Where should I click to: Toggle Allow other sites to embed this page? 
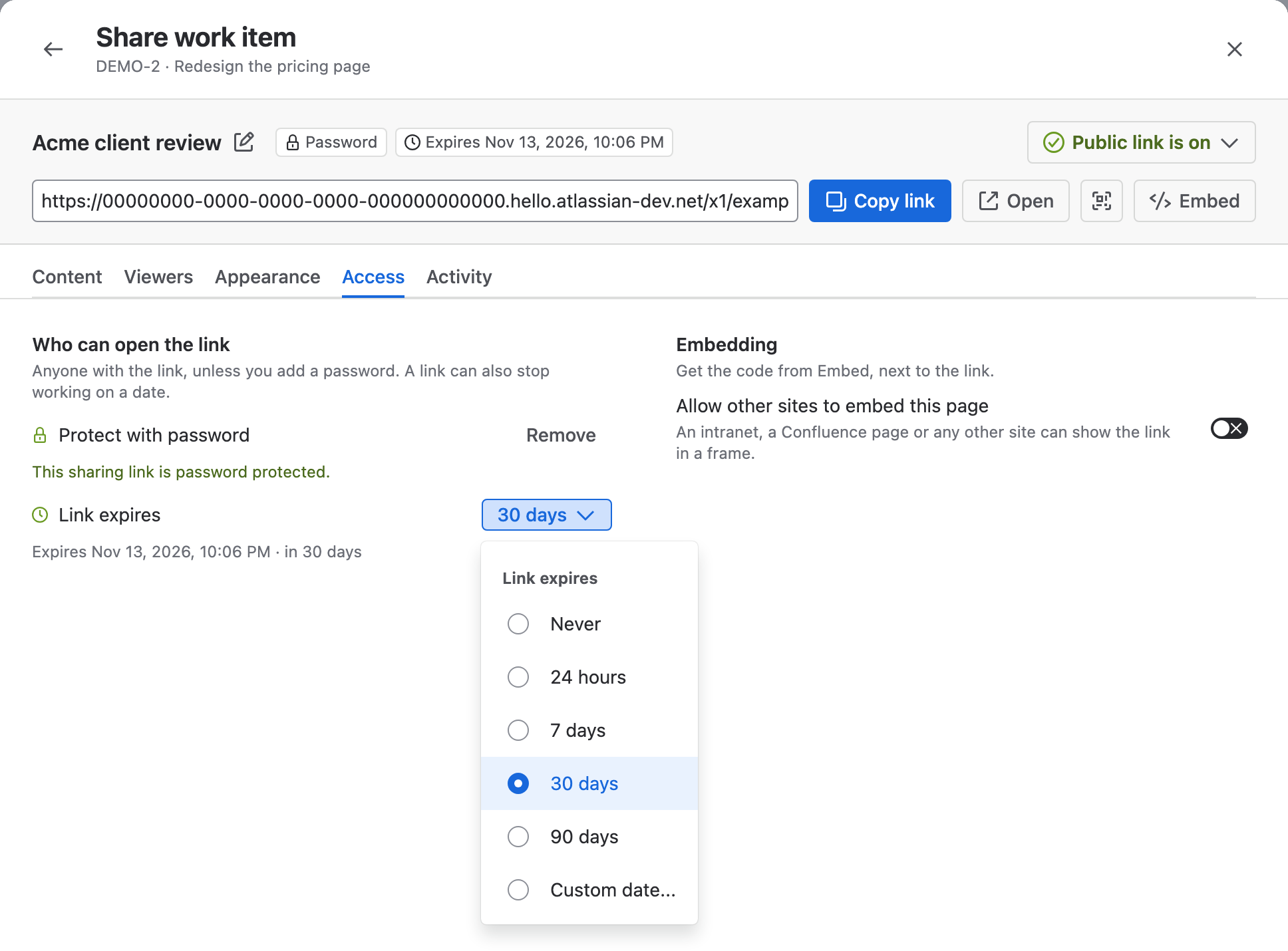click(1229, 429)
